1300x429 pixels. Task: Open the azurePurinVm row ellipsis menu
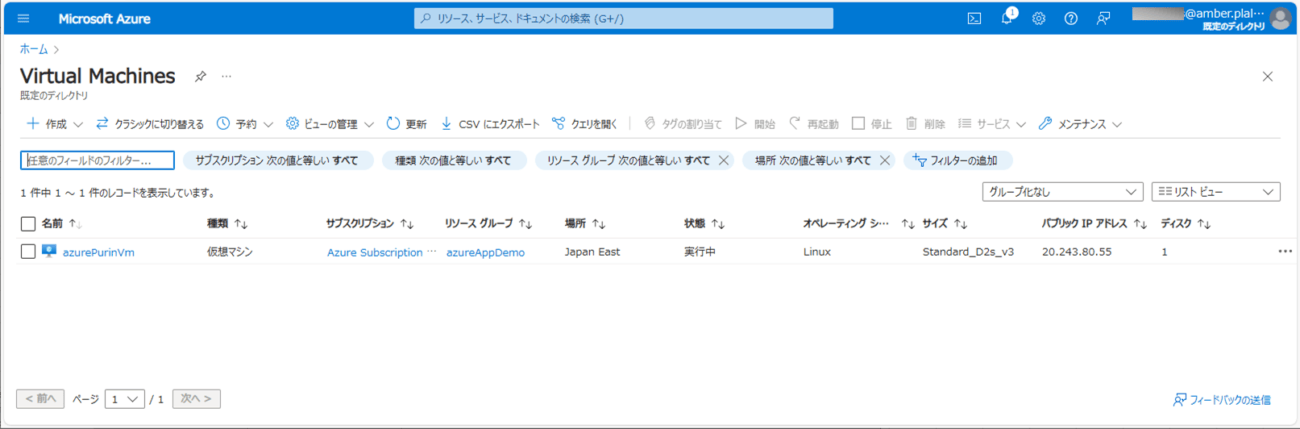click(x=1285, y=252)
